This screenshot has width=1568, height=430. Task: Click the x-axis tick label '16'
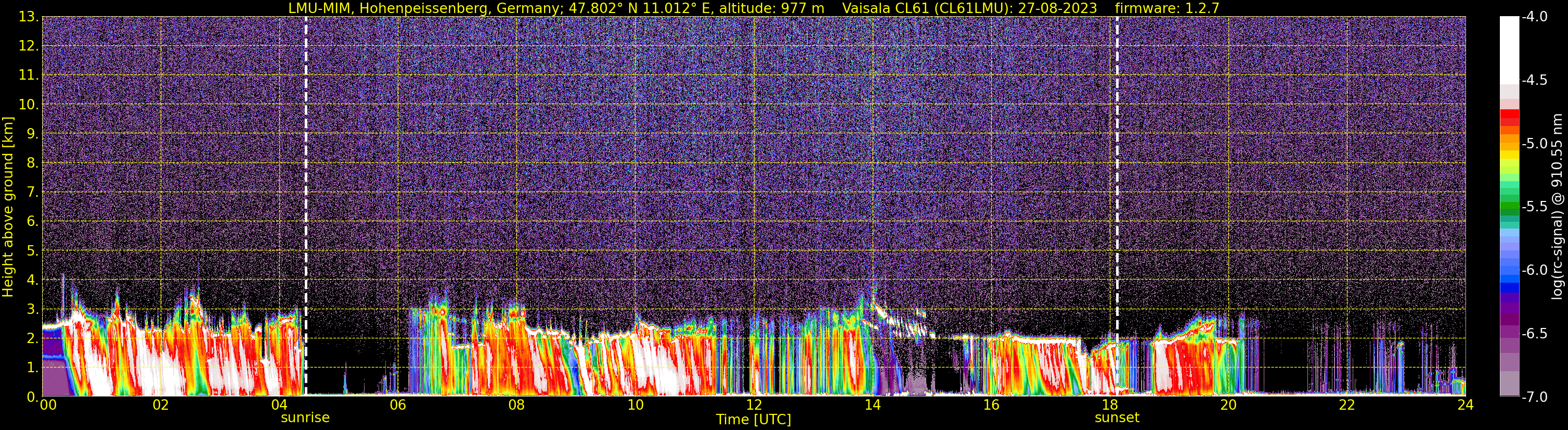pos(991,405)
